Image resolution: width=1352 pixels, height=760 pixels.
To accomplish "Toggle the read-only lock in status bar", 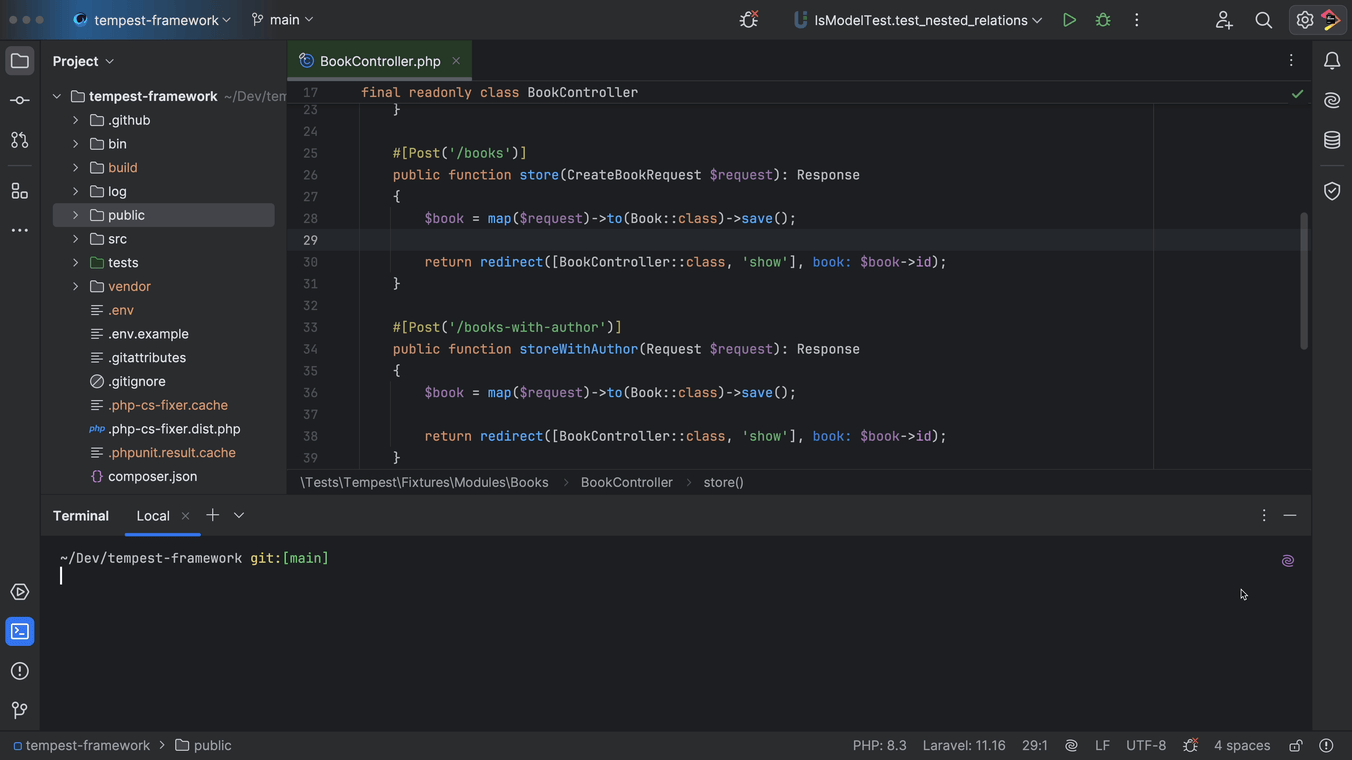I will [x=1295, y=746].
